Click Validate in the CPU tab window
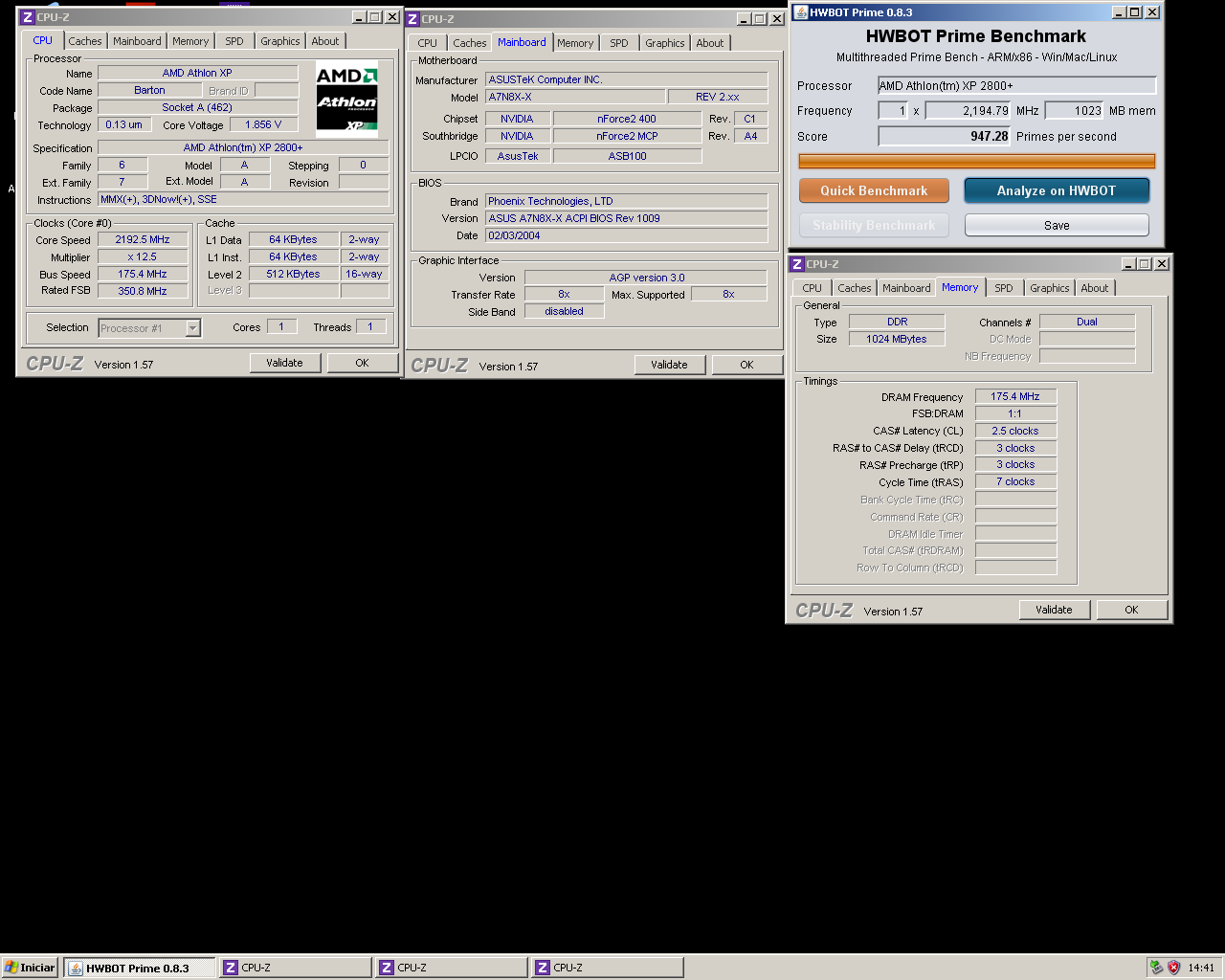 [284, 363]
